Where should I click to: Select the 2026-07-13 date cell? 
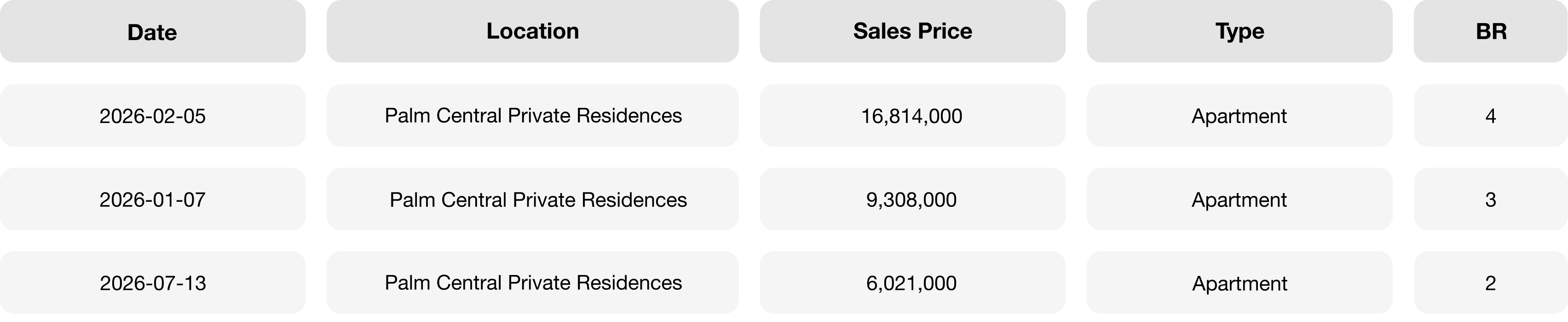152,282
